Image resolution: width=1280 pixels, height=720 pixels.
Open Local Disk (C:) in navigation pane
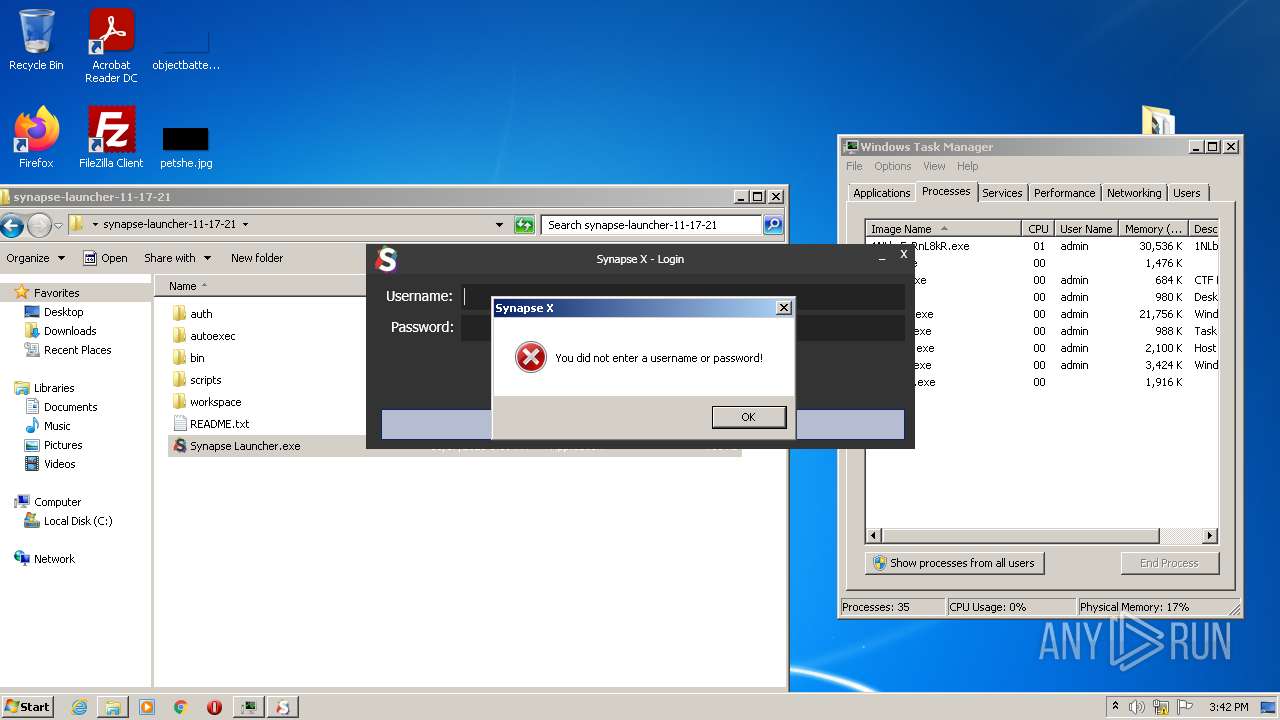[x=77, y=521]
